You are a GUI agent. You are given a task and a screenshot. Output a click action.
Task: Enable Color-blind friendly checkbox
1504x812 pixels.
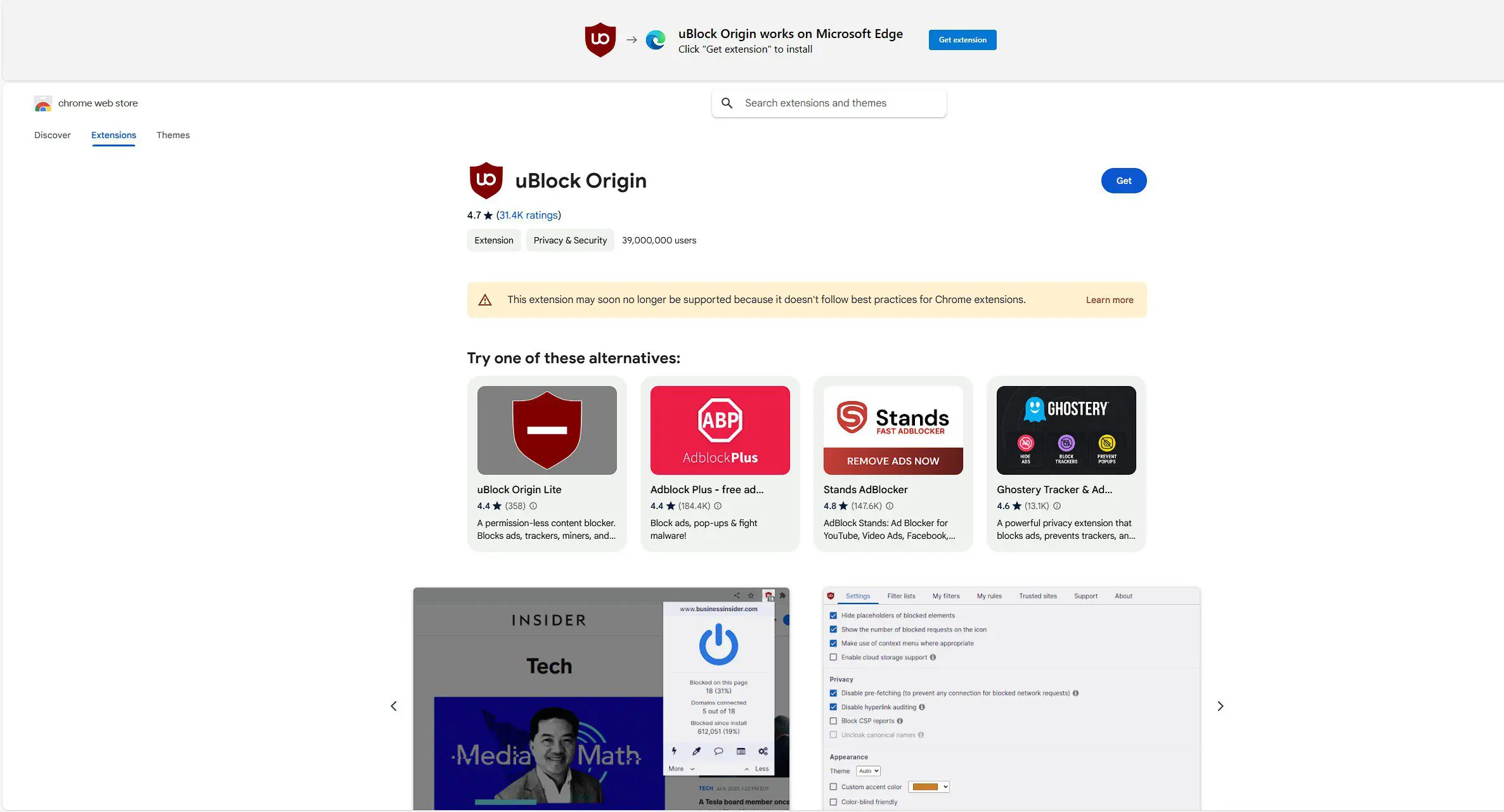coord(833,802)
